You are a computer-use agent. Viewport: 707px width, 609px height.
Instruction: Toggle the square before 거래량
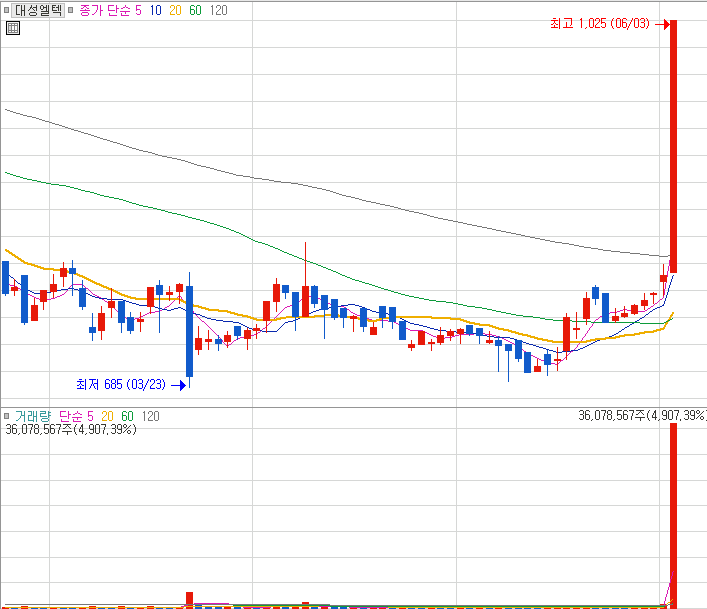6,416
